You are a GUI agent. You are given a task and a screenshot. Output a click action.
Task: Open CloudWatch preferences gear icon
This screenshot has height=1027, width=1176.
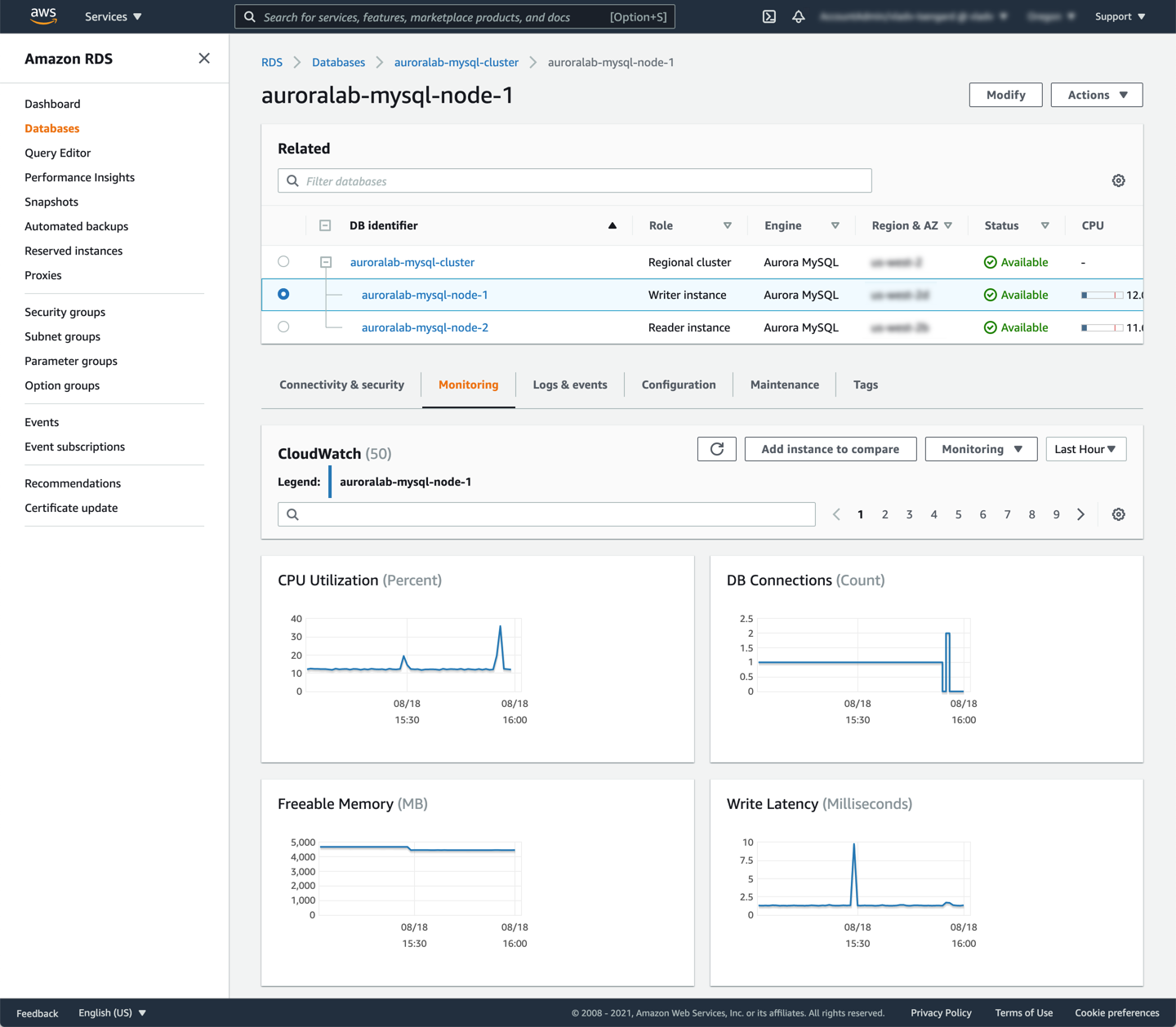(x=1118, y=514)
